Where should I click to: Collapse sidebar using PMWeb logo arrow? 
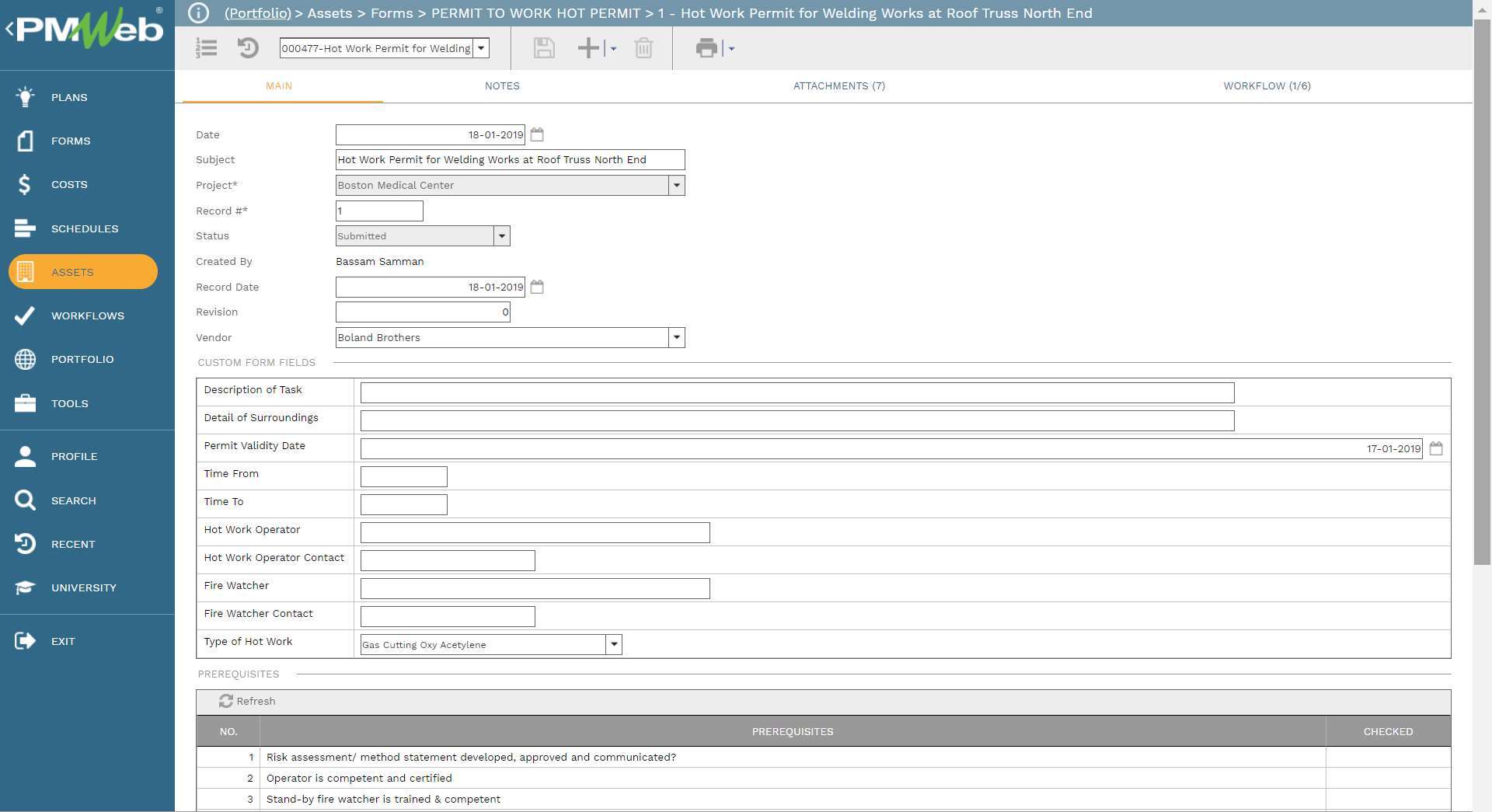10,30
